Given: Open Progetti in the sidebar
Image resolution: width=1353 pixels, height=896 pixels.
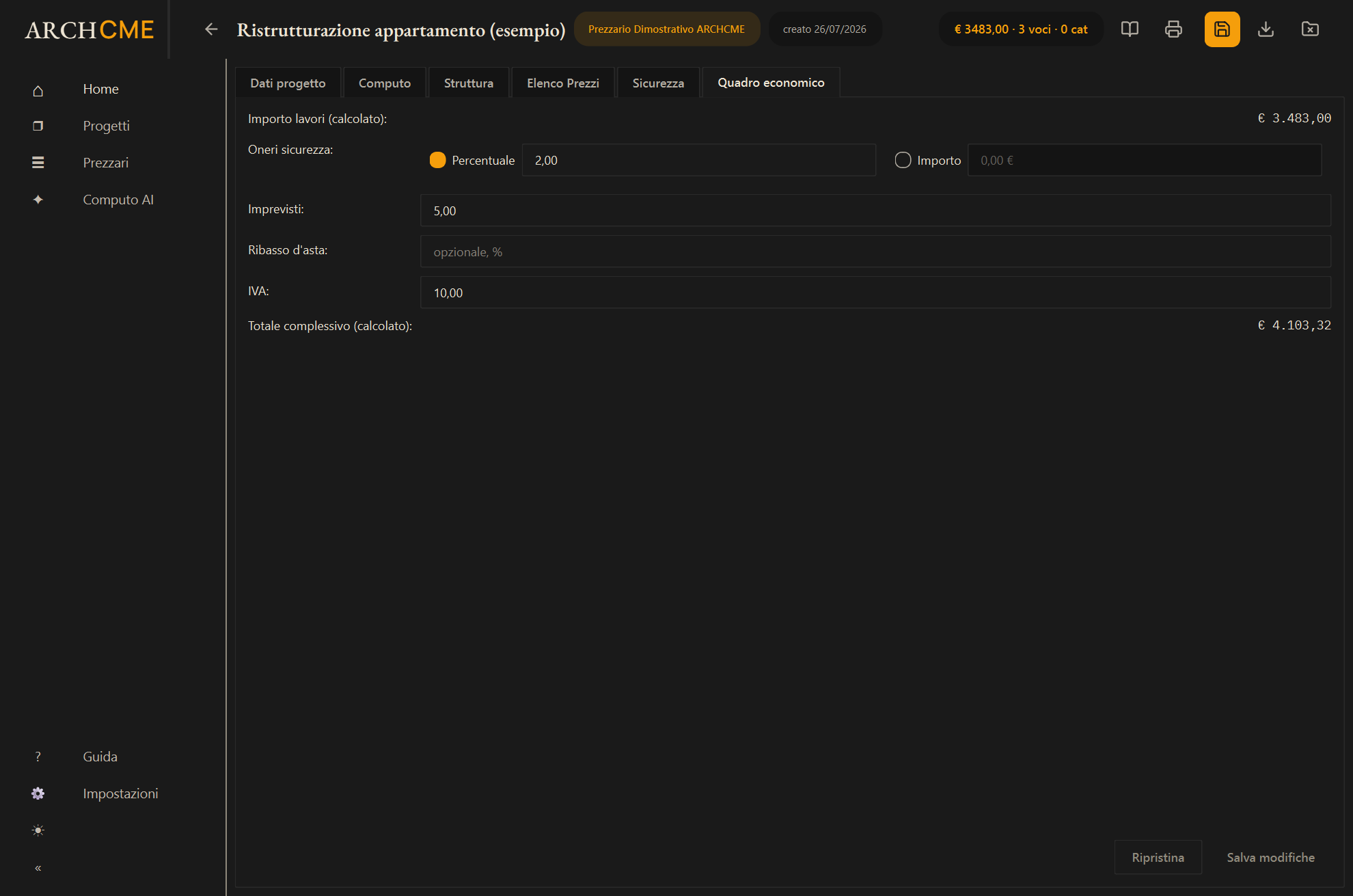Looking at the screenshot, I should point(106,126).
